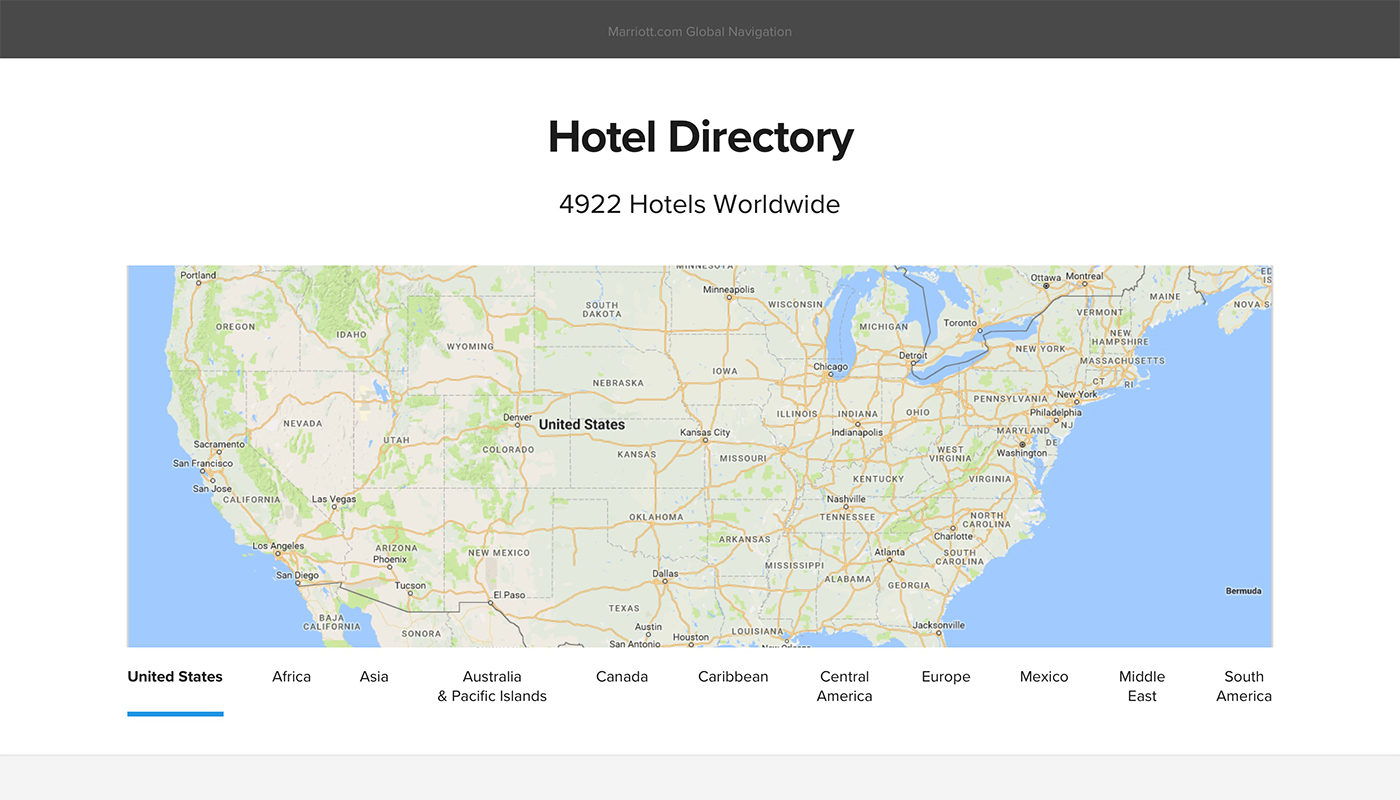The width and height of the screenshot is (1400, 800).
Task: Click the KENTUCKY state label
Action: [x=878, y=479]
